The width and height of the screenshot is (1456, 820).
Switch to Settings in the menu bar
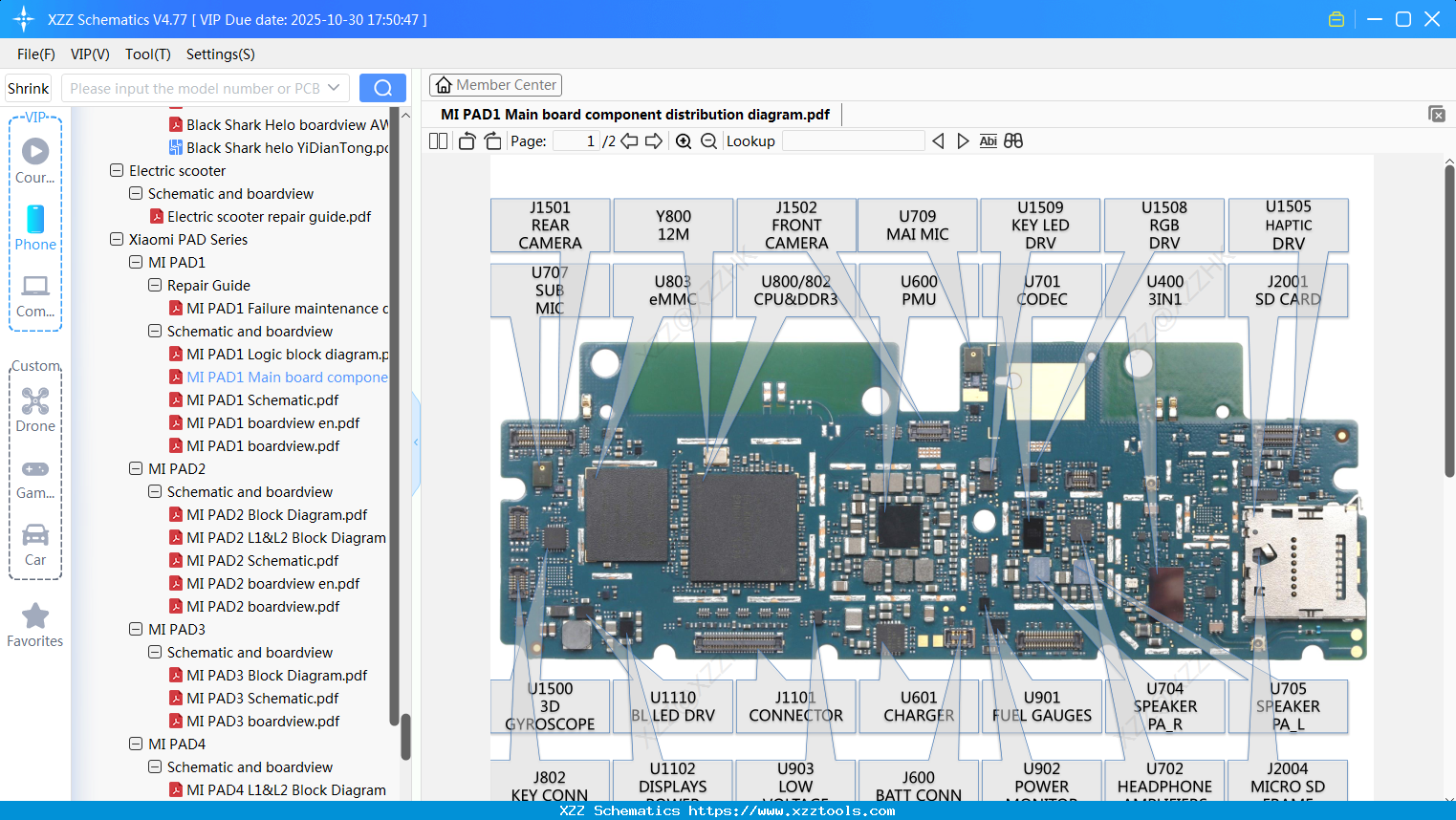[x=219, y=54]
